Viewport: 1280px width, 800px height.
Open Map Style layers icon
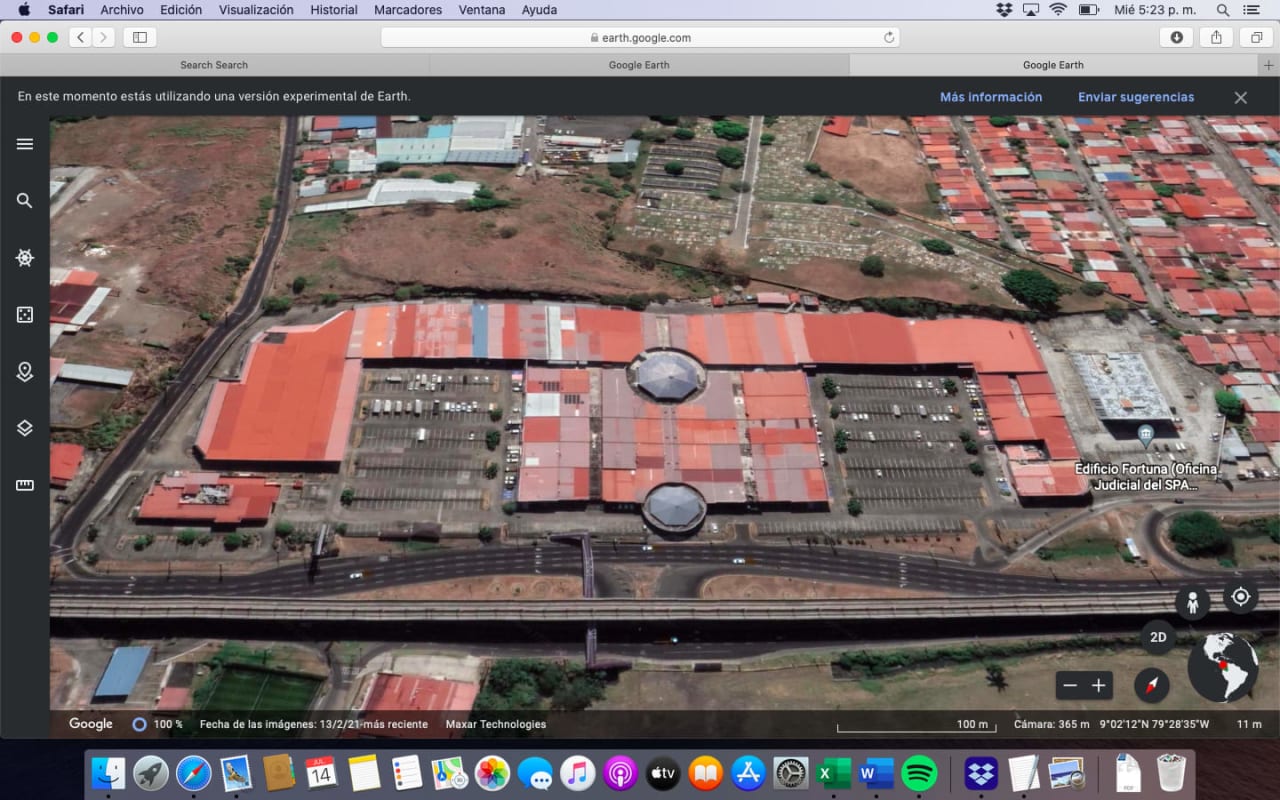click(25, 428)
